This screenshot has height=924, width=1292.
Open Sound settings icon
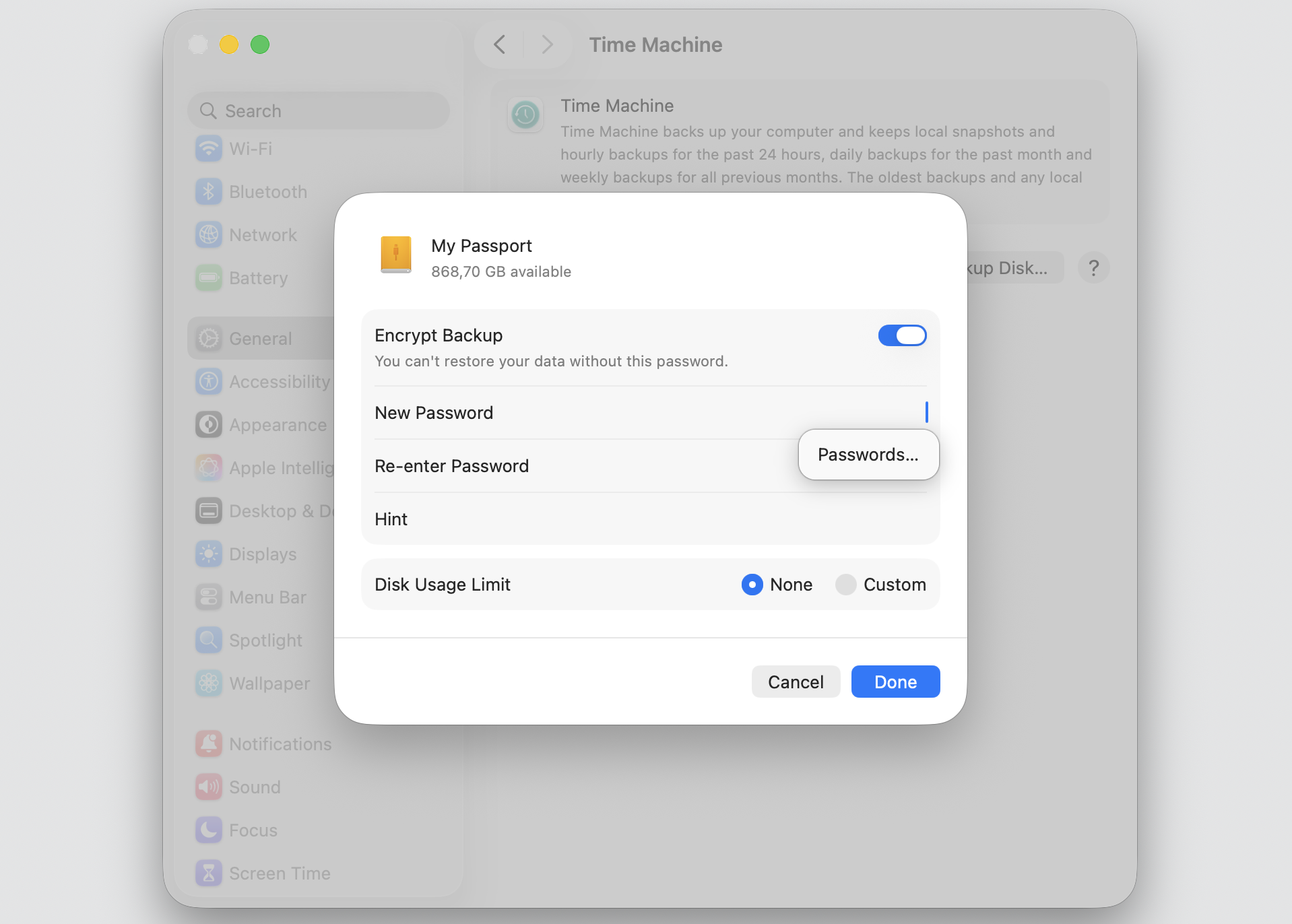coord(209,787)
